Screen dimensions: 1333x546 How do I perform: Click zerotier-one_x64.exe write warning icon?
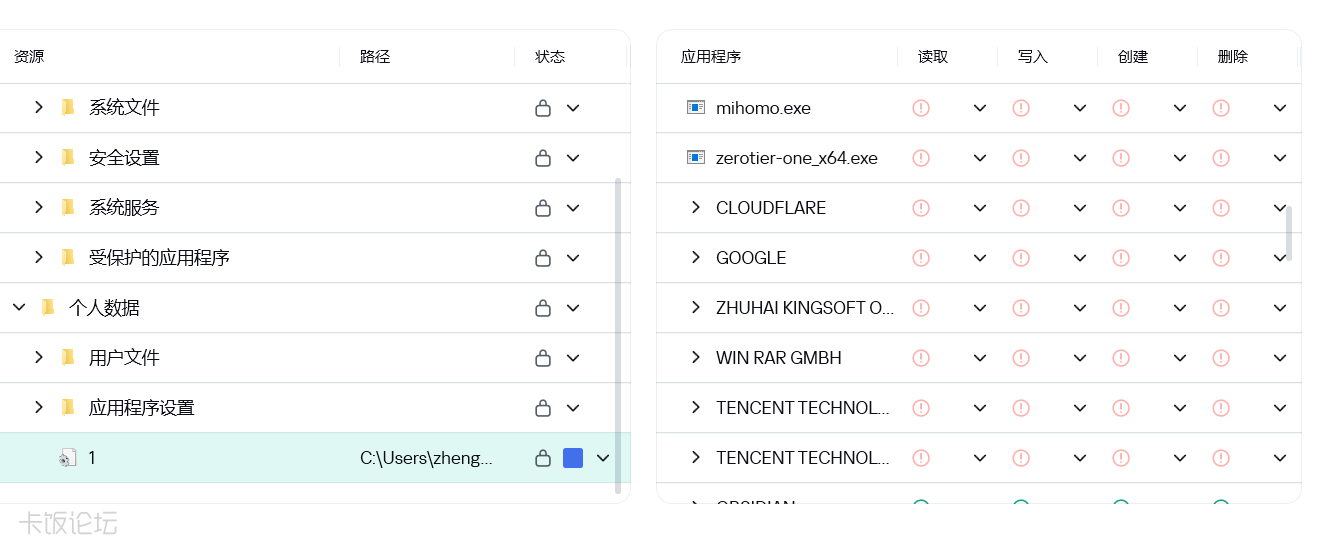(x=1021, y=158)
